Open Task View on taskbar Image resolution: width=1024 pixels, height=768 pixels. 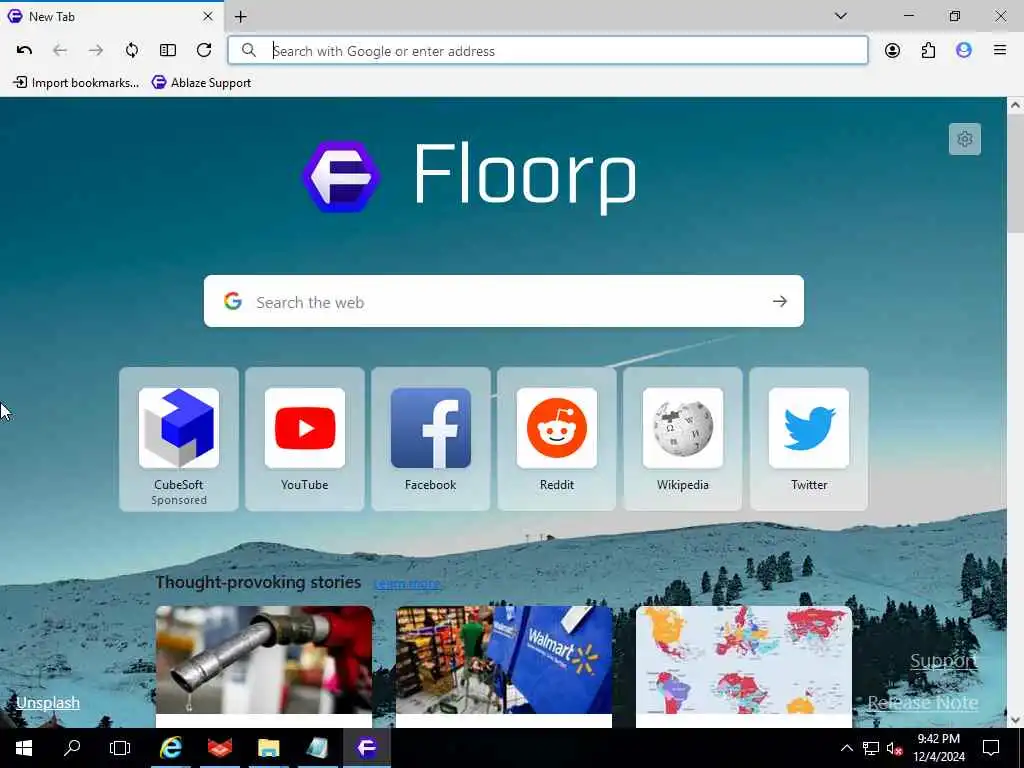[x=120, y=748]
